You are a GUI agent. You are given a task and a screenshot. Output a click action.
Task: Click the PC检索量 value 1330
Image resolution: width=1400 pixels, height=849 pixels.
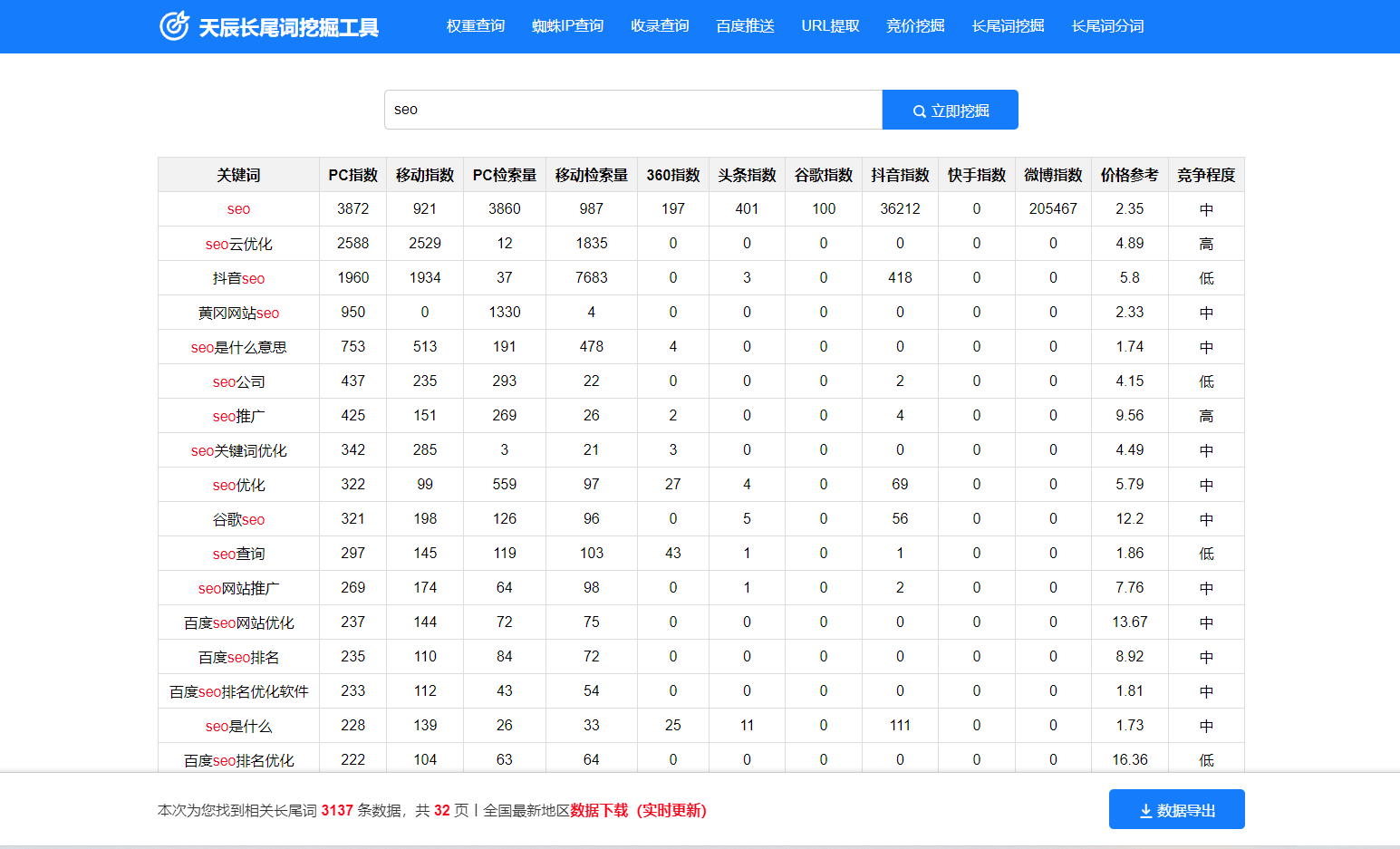(505, 312)
